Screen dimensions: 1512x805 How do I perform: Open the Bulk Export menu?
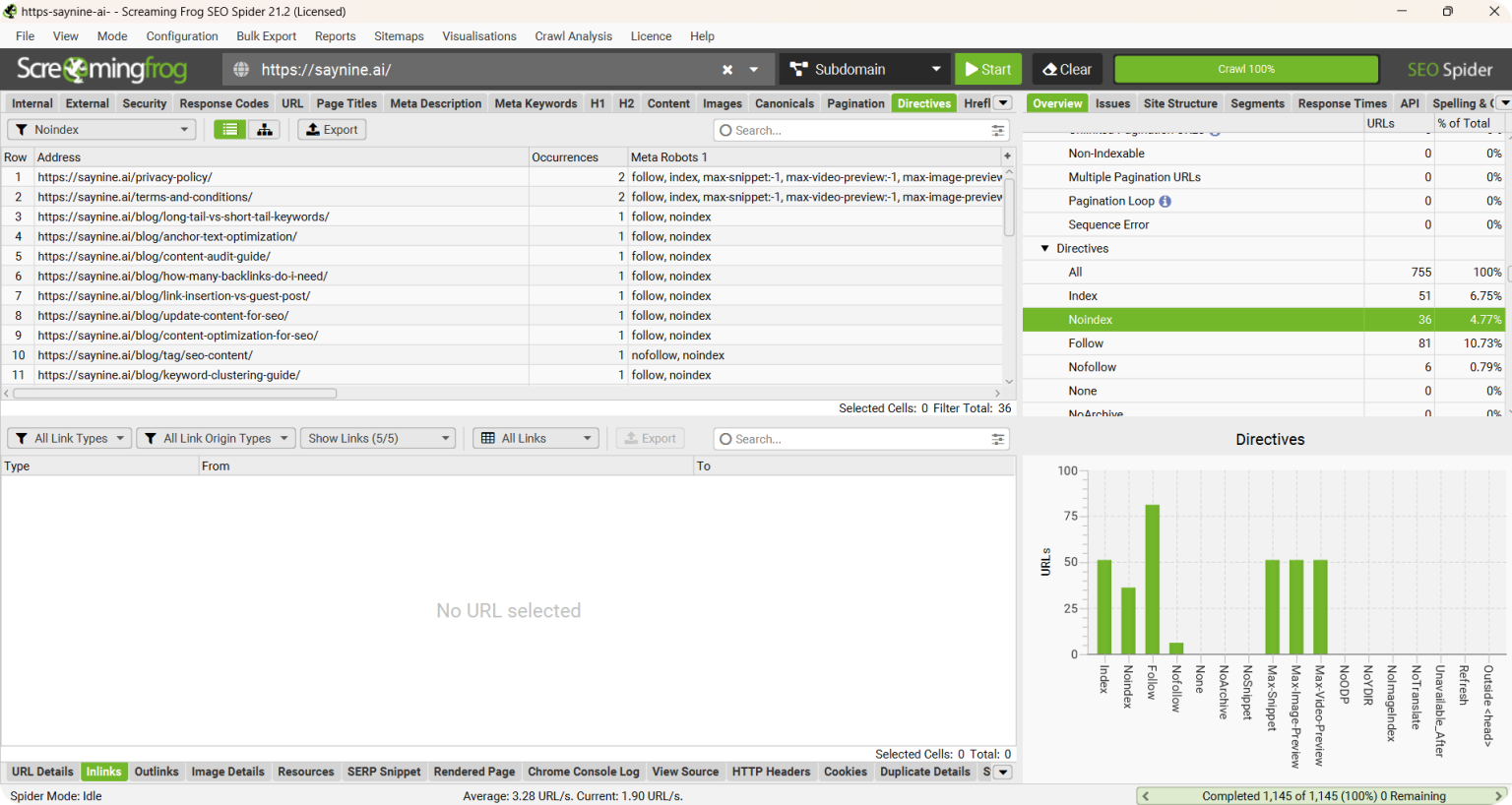266,36
